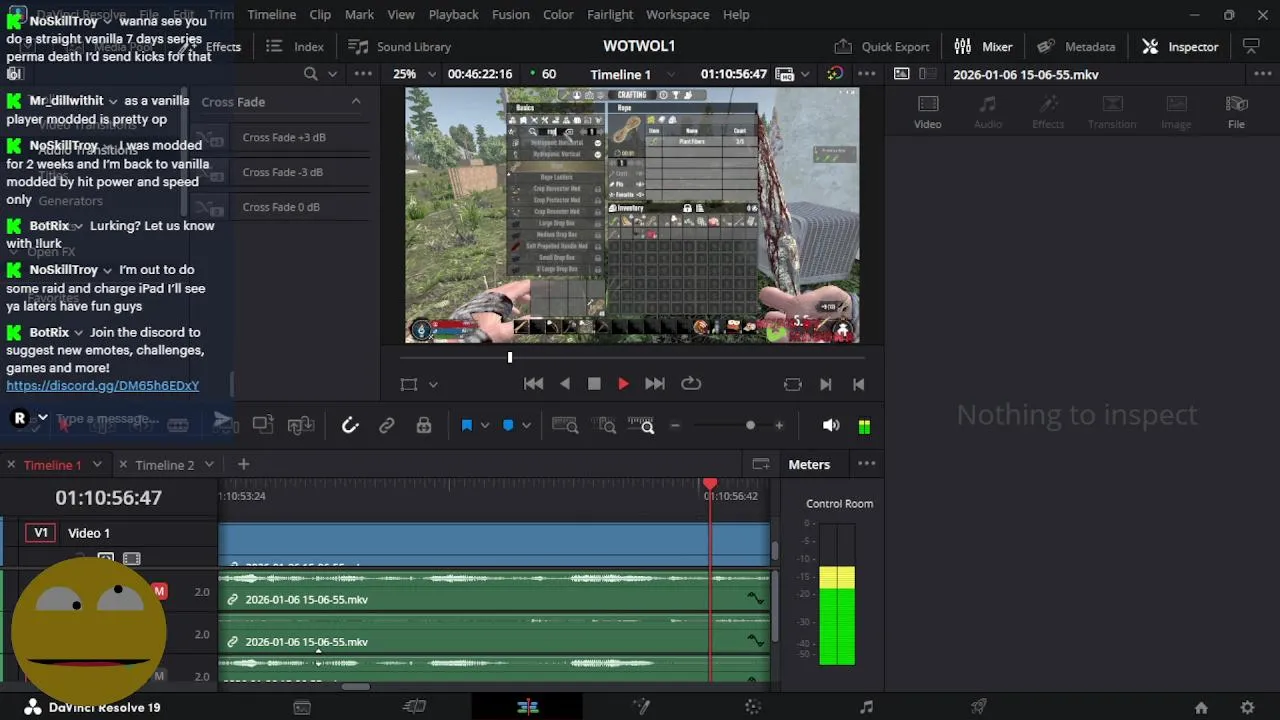Image resolution: width=1280 pixels, height=720 pixels.
Task: Open the effects search magnifier
Action: [310, 74]
